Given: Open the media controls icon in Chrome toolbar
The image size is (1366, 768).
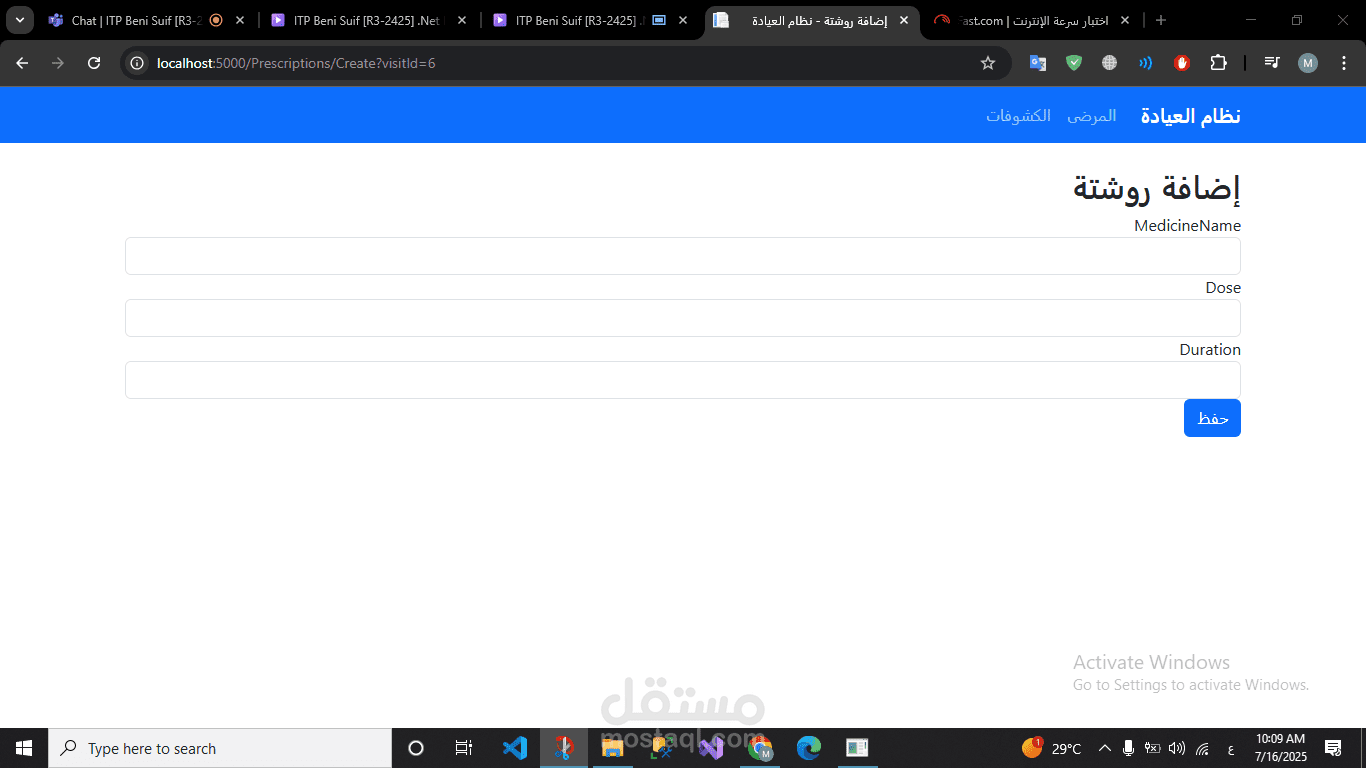Looking at the screenshot, I should (x=1272, y=63).
